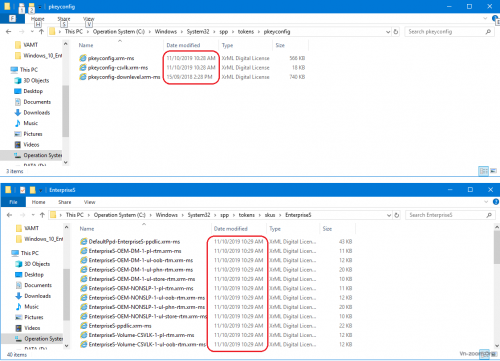Click the up arrow in EnterpriseS window
Image resolution: width=500 pixels, height=361 pixels.
(42, 215)
